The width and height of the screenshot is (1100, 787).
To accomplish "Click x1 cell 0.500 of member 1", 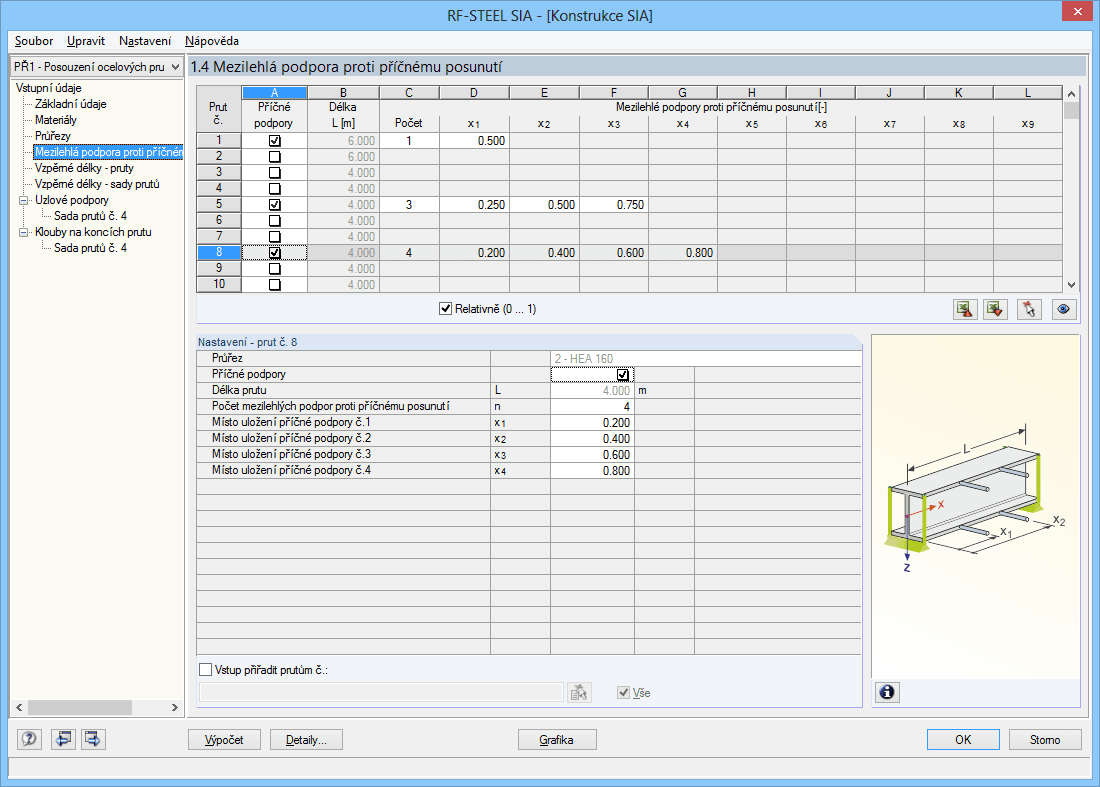I will 474,141.
